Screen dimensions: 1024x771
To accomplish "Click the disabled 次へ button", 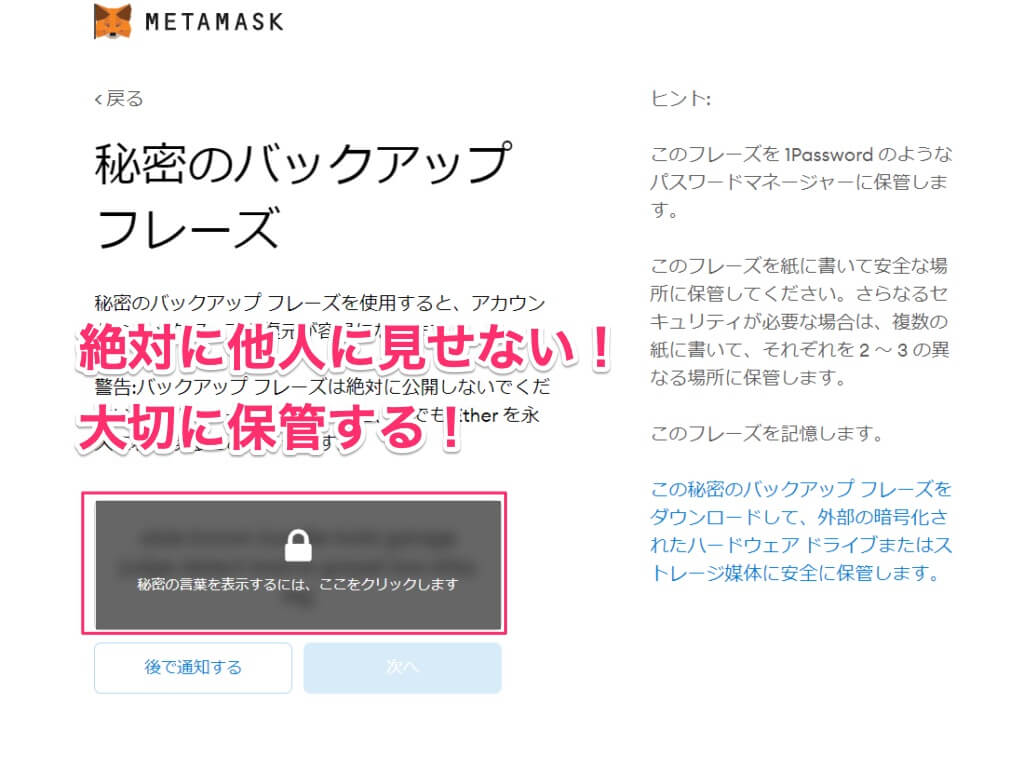I will 402,667.
